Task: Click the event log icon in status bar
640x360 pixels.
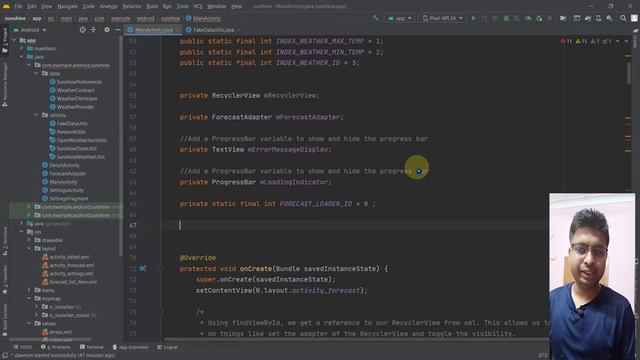Action: point(5,356)
